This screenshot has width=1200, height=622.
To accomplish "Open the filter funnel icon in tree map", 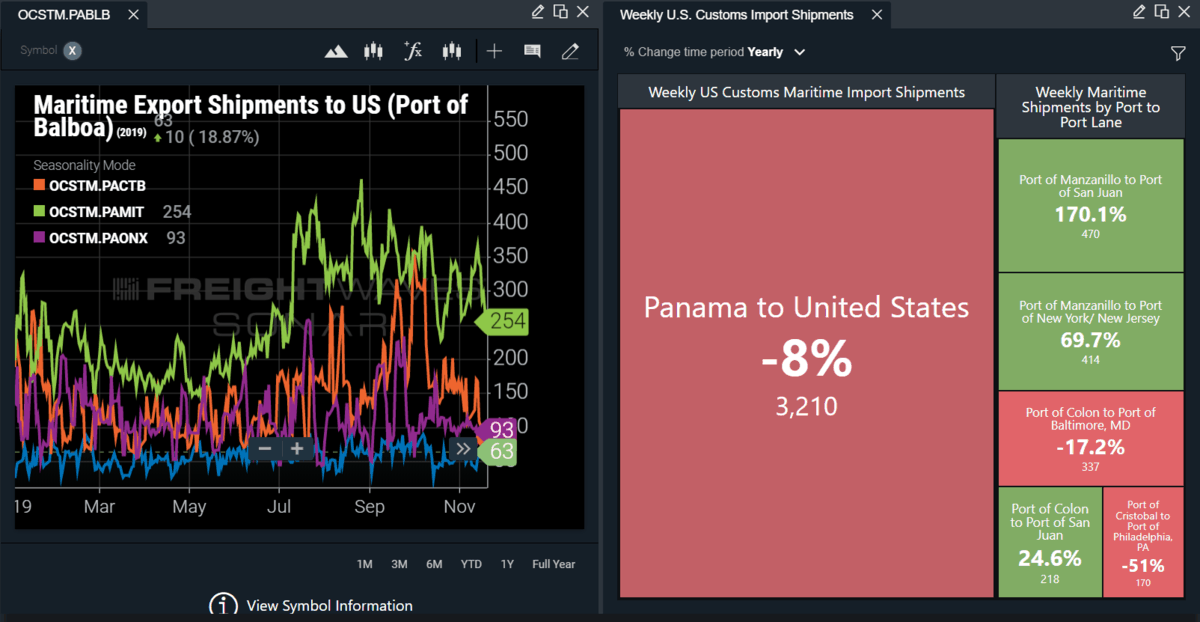I will click(x=1178, y=53).
